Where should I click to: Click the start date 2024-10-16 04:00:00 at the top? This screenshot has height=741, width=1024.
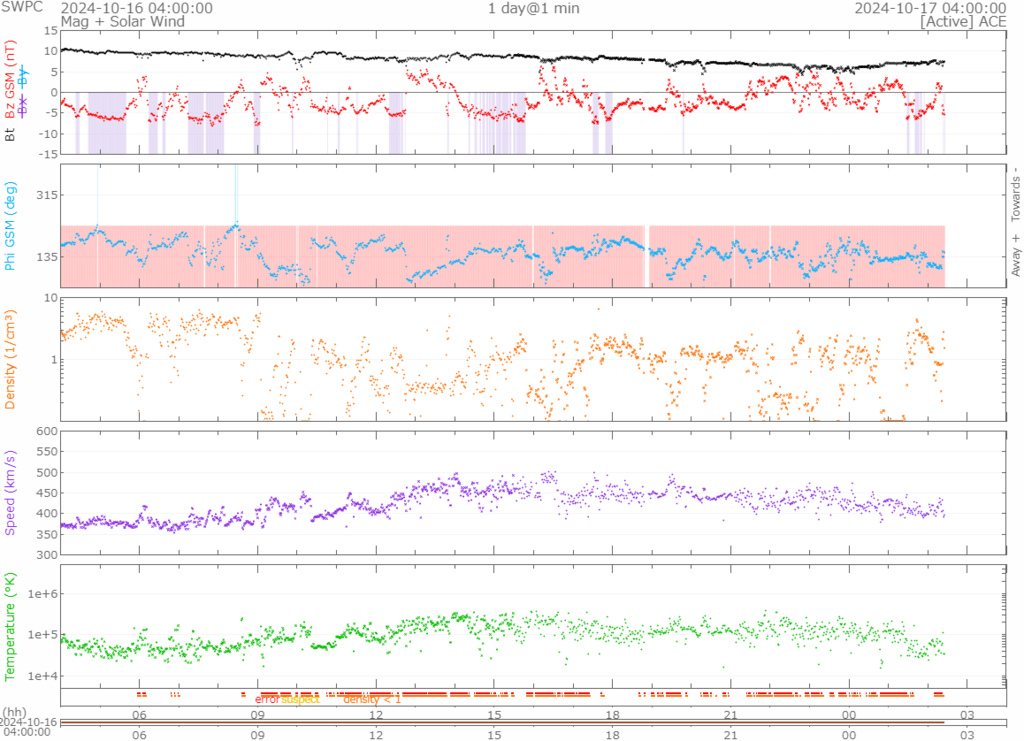(137, 8)
